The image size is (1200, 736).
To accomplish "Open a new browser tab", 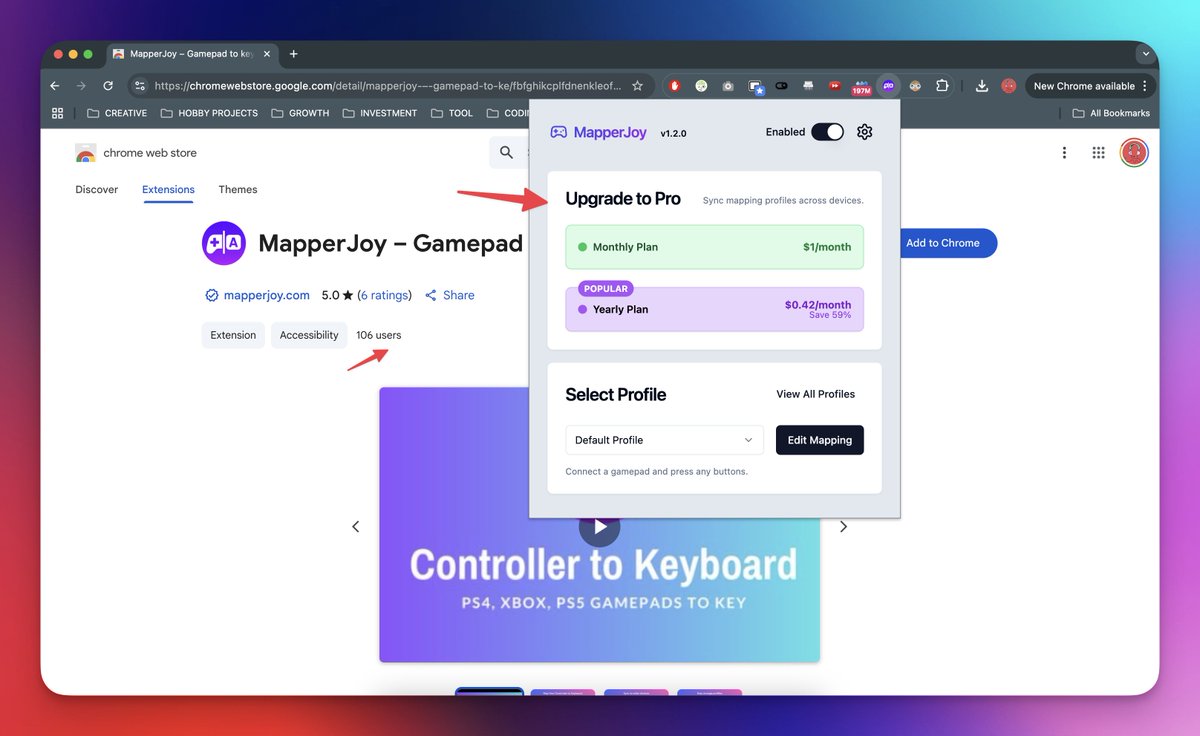I will point(293,54).
